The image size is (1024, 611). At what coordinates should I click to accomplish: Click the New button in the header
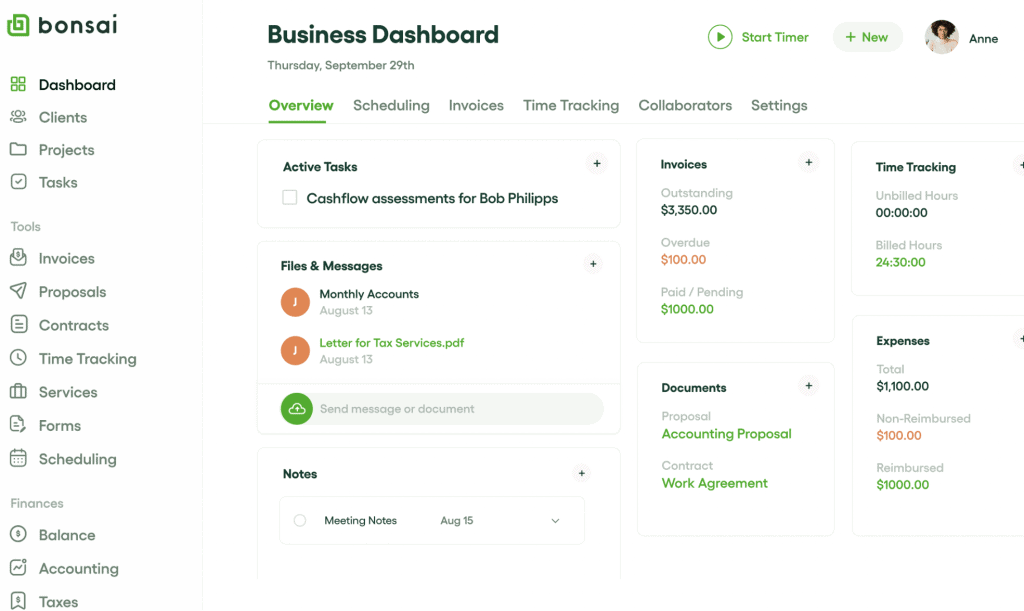tap(866, 36)
